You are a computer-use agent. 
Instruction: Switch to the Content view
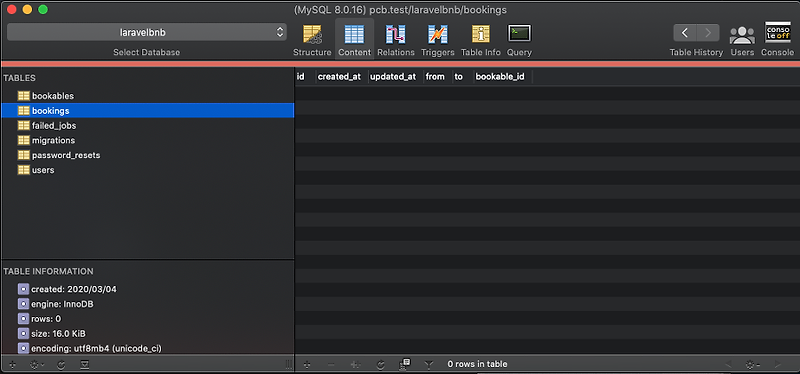(x=355, y=40)
